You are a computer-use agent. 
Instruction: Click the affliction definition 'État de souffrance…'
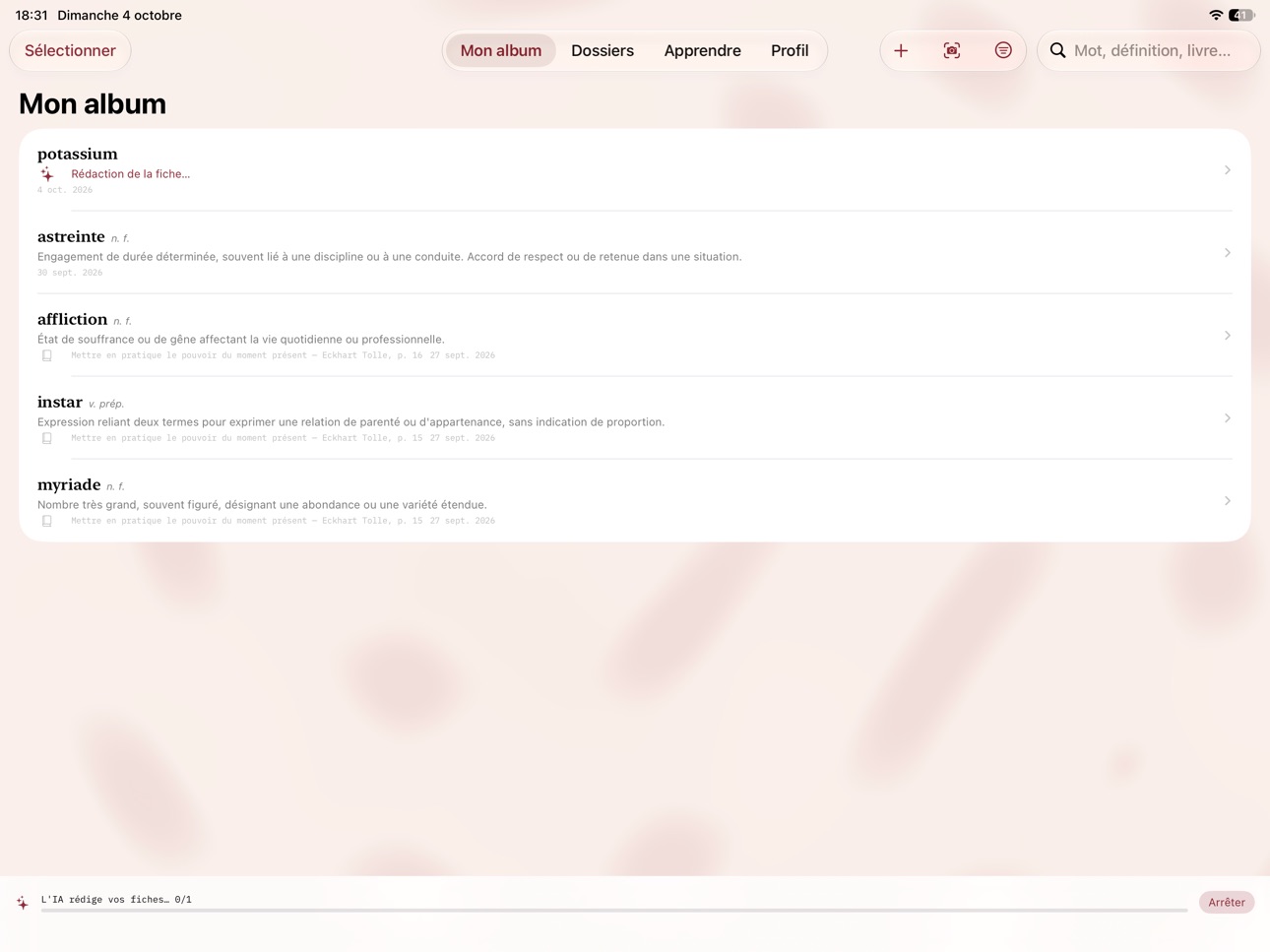pyautogui.click(x=241, y=340)
